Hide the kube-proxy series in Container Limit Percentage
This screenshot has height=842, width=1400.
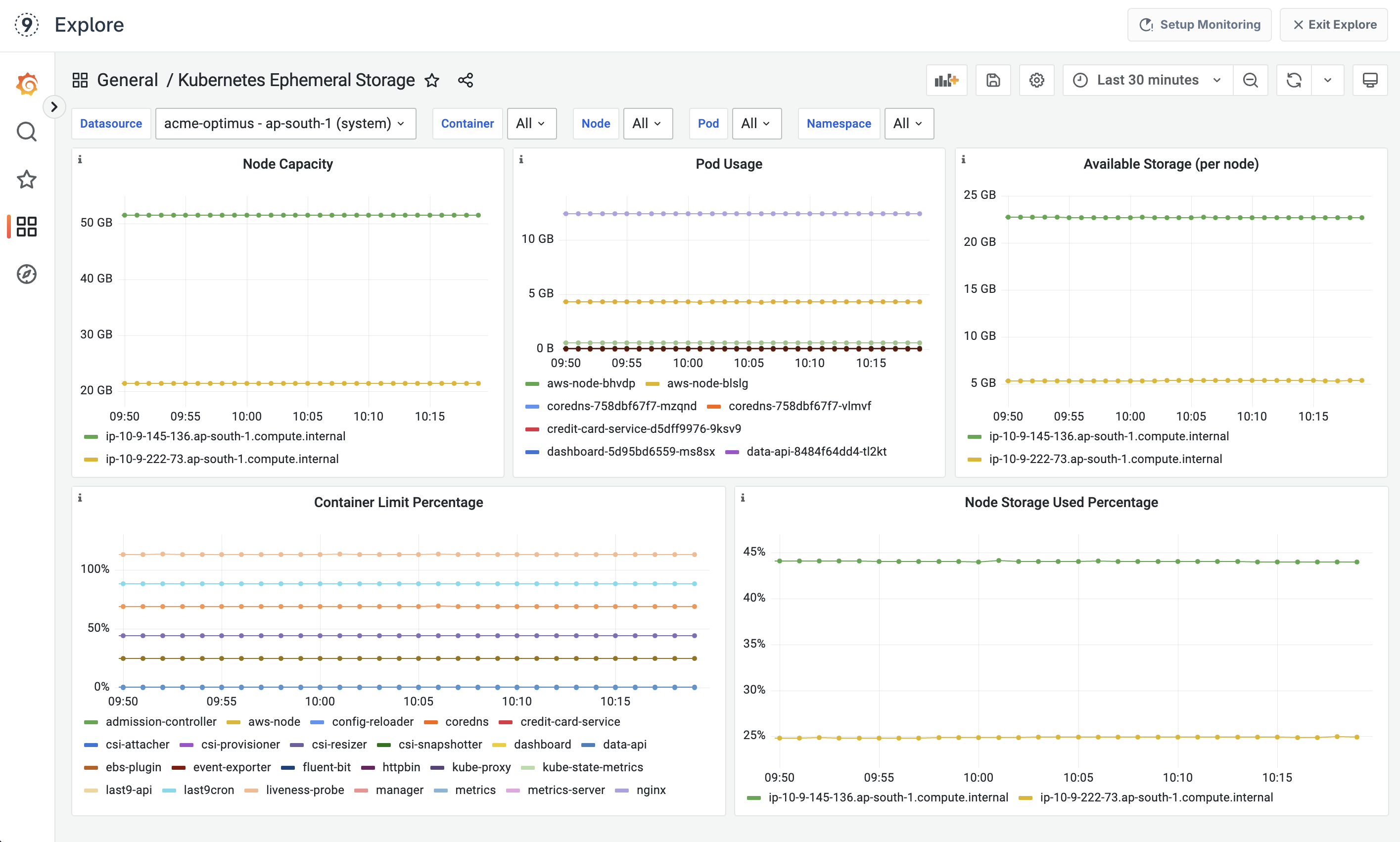pyautogui.click(x=480, y=767)
